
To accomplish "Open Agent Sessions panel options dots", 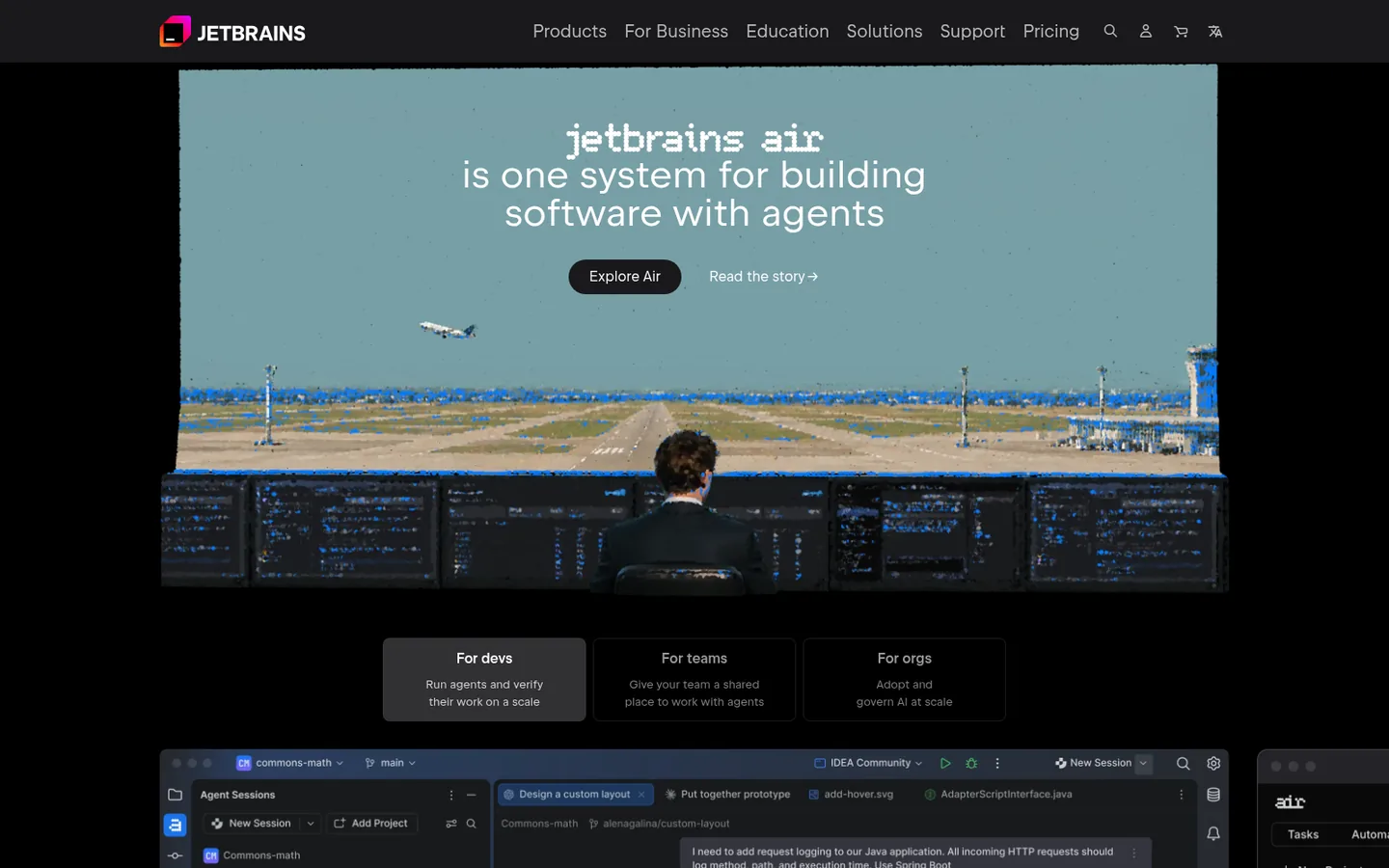I will pos(450,795).
